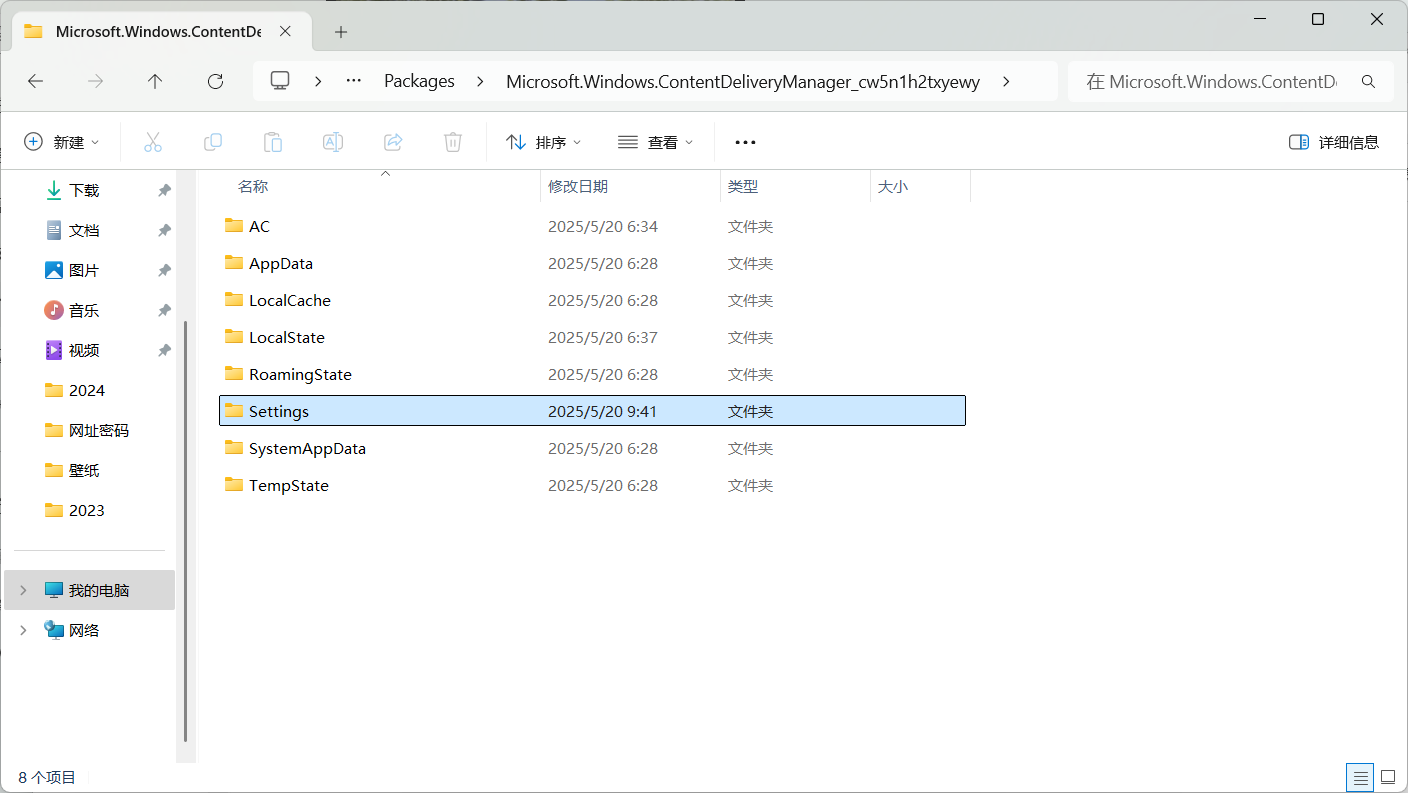Select the LocalState folder
The height and width of the screenshot is (793, 1408).
[286, 338]
